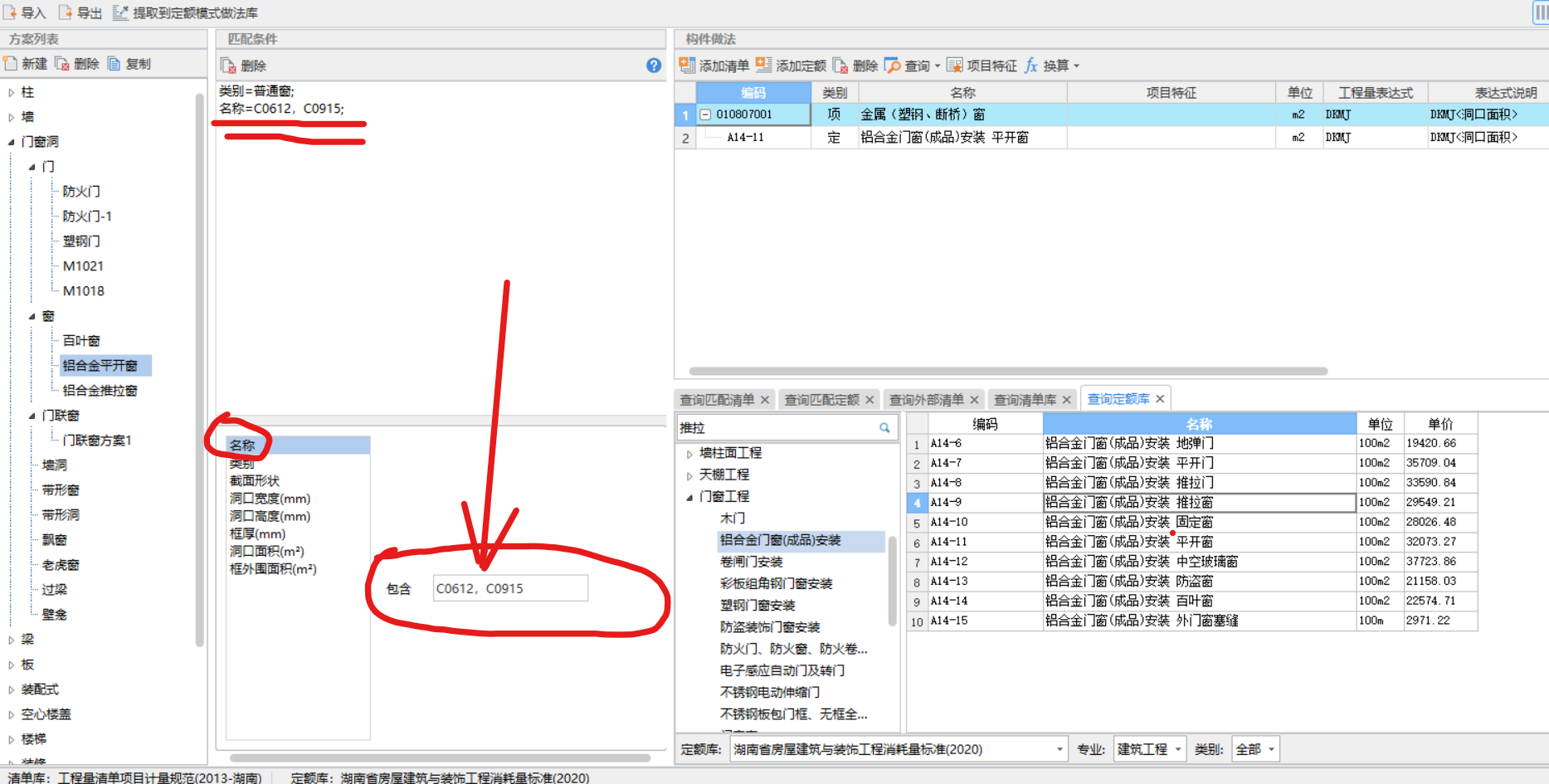This screenshot has width=1549, height=784.
Task: Close the 查询匹配清单 tab
Action: [765, 400]
